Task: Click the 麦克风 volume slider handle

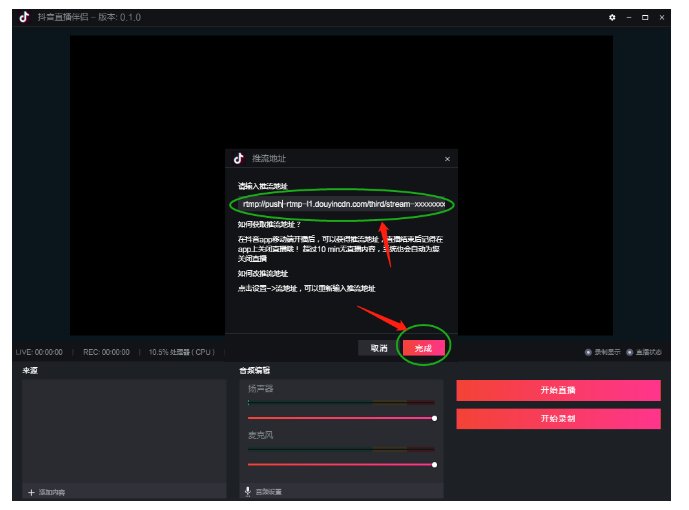Action: (434, 464)
